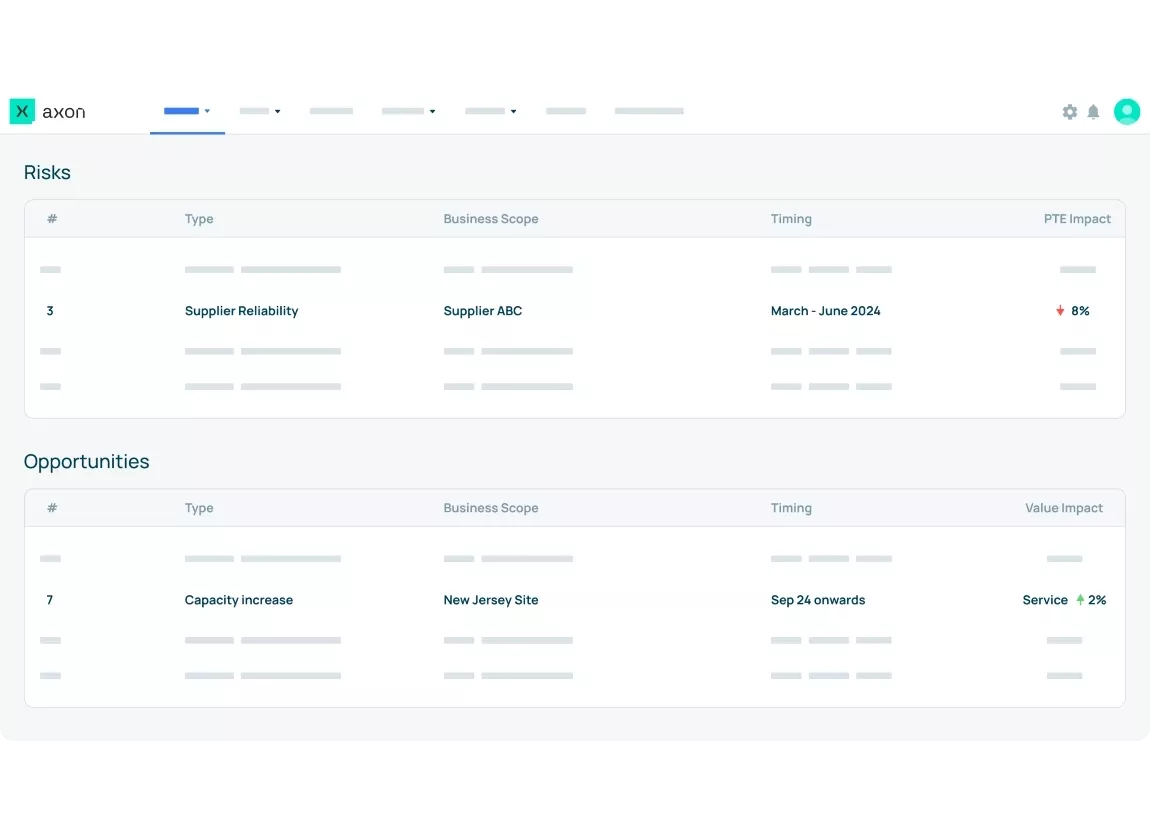Select the Supplier ABC business scope cell
The image size is (1150, 830).
click(x=483, y=311)
